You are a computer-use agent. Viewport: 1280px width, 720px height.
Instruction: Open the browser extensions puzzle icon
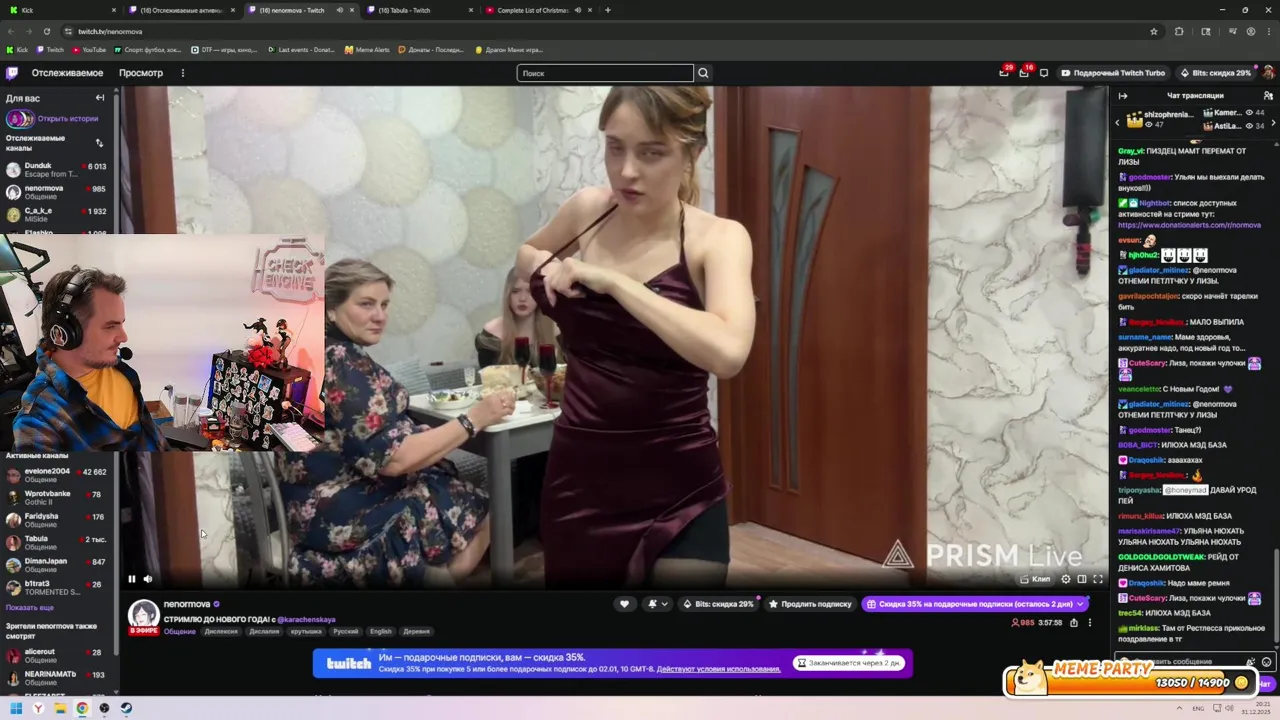pos(1179,31)
